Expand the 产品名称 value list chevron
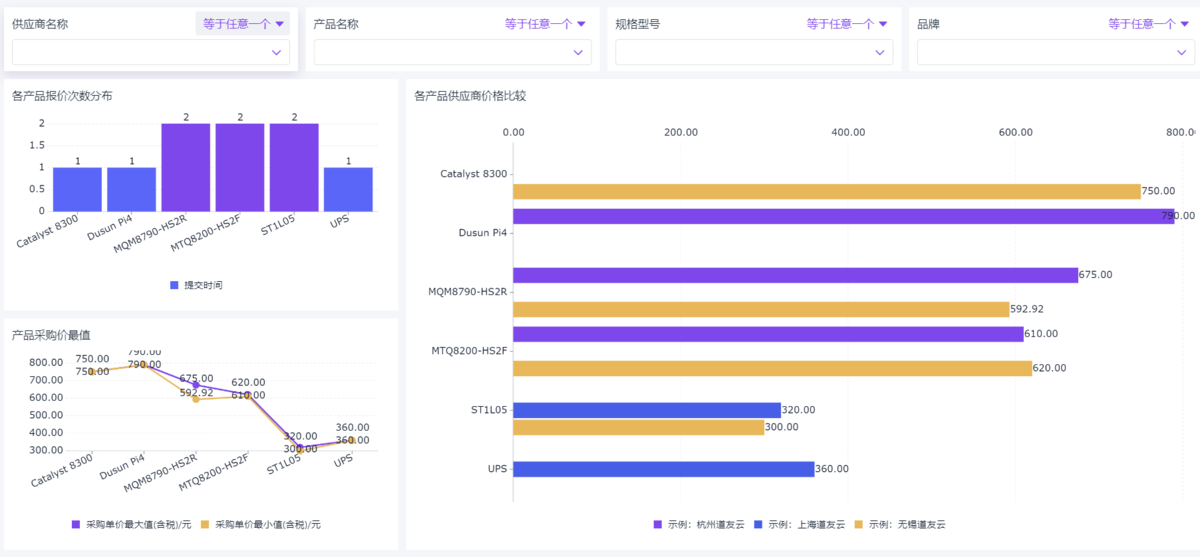The height and width of the screenshot is (557, 1200). (x=578, y=53)
